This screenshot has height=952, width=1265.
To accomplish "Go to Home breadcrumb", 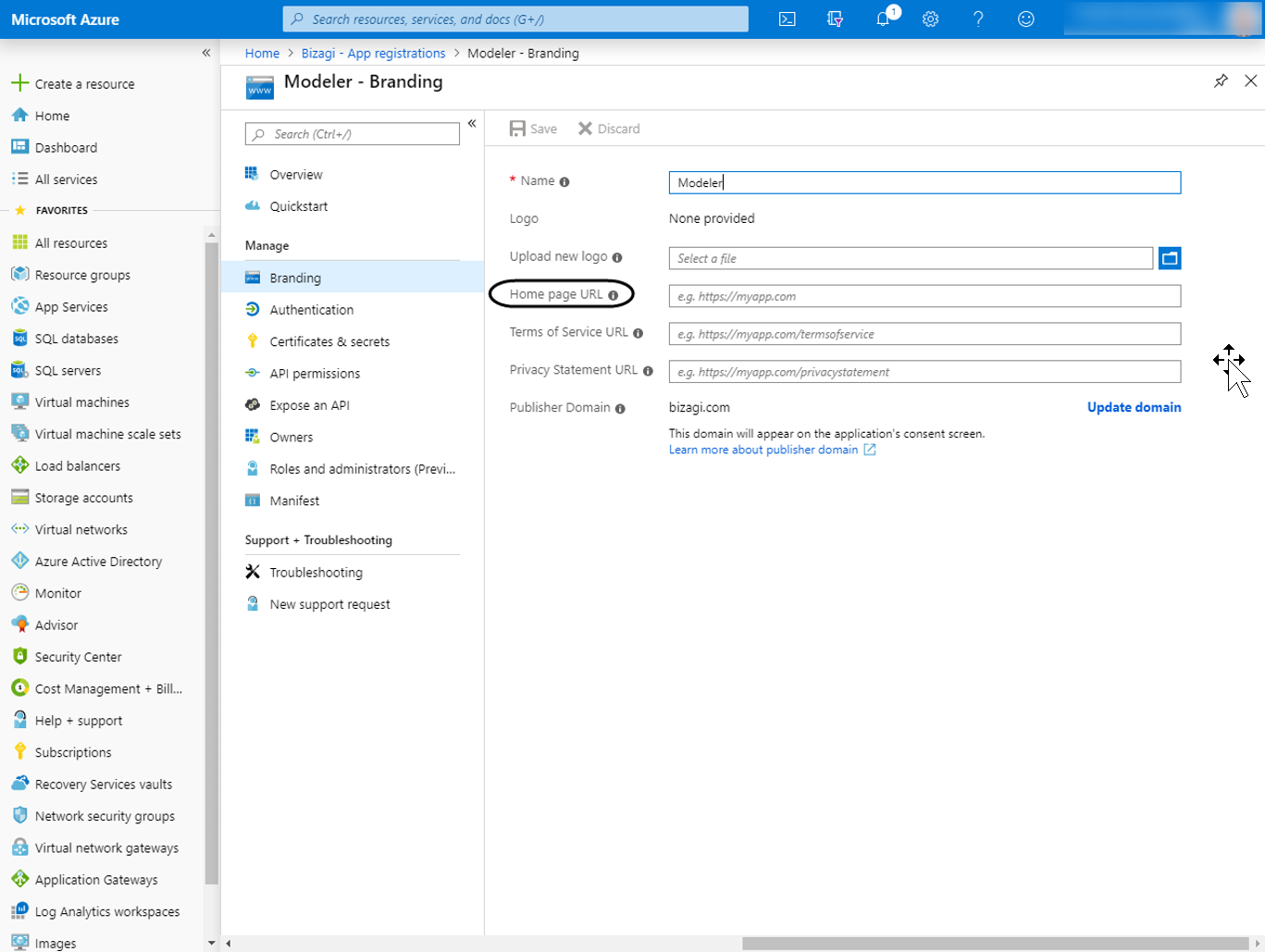I will [x=262, y=53].
